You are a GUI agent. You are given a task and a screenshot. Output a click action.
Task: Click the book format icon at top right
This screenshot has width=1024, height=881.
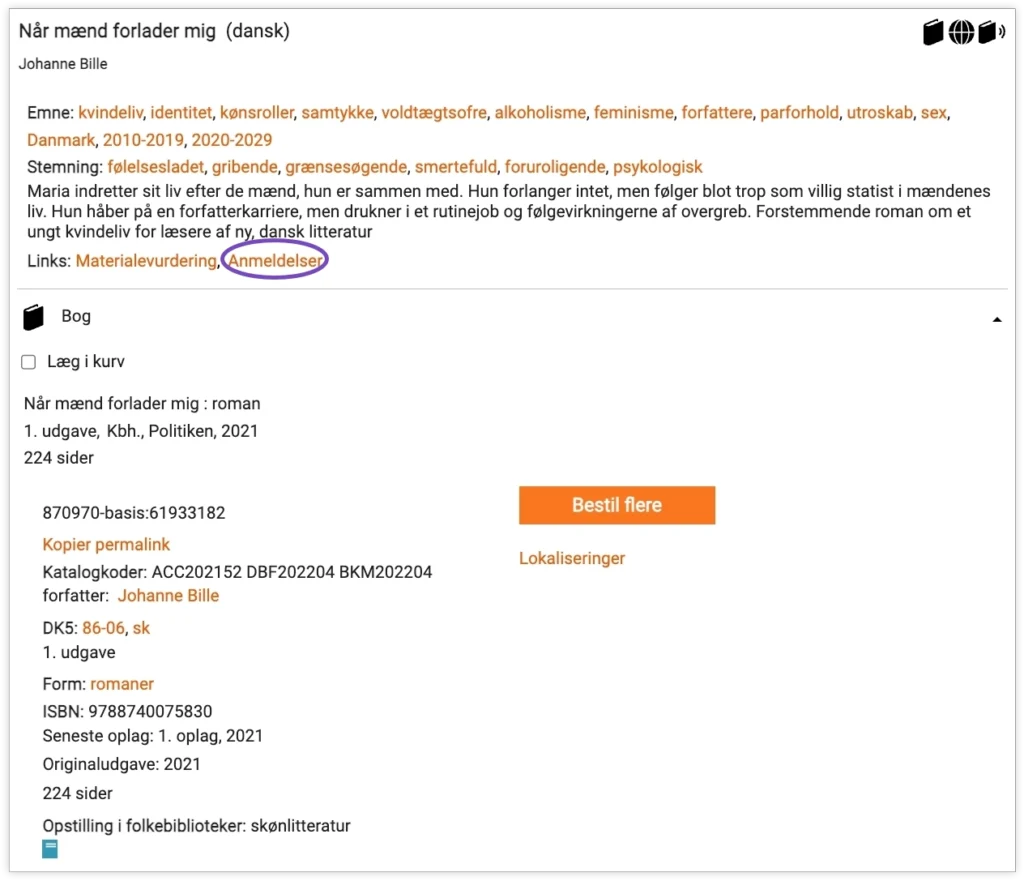coord(933,33)
